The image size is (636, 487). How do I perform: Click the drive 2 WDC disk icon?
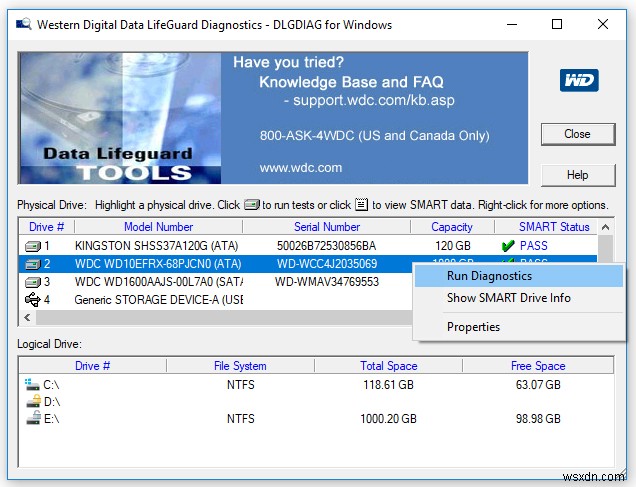[x=33, y=264]
